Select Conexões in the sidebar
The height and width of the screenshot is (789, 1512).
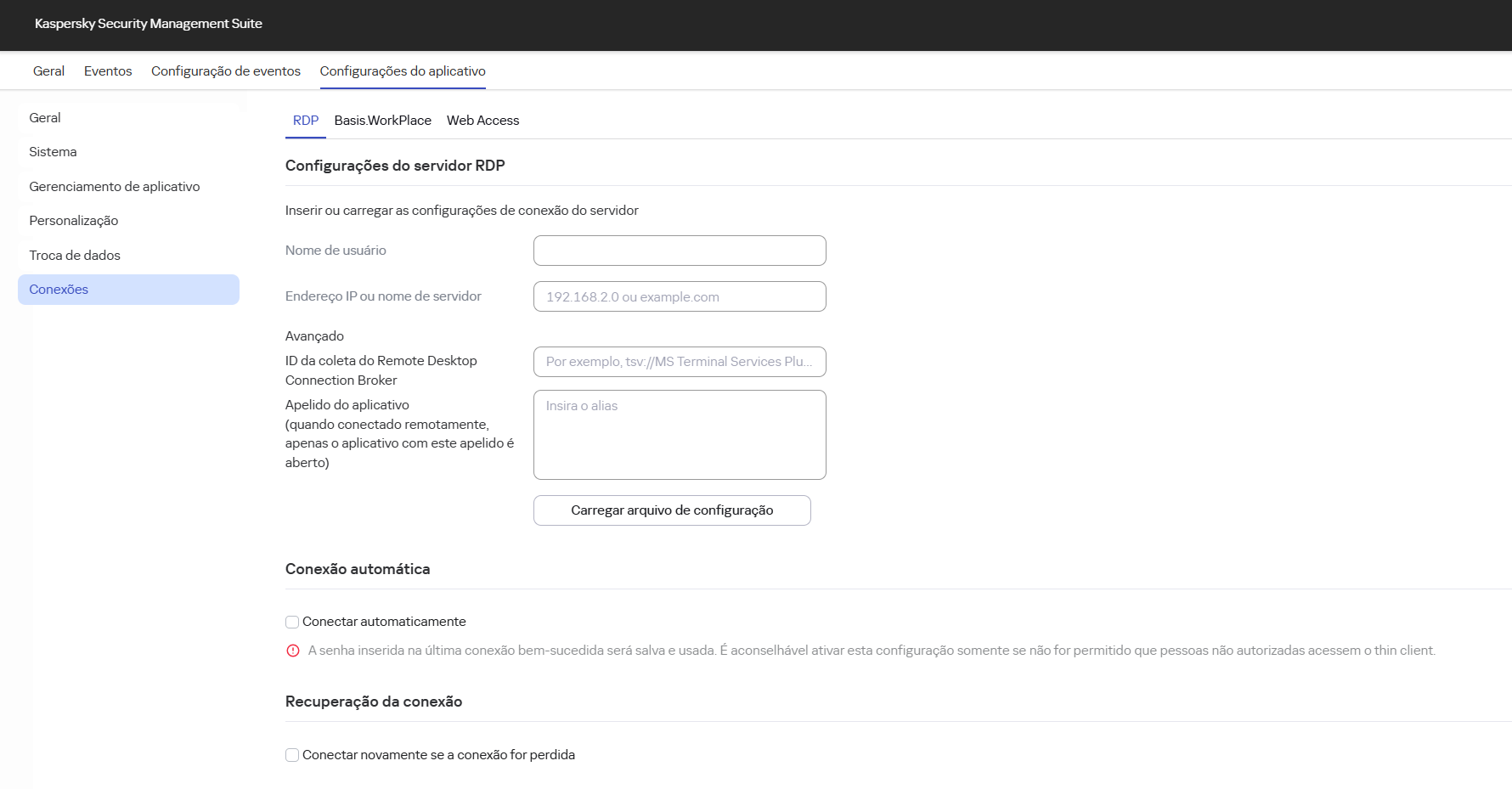coord(59,289)
